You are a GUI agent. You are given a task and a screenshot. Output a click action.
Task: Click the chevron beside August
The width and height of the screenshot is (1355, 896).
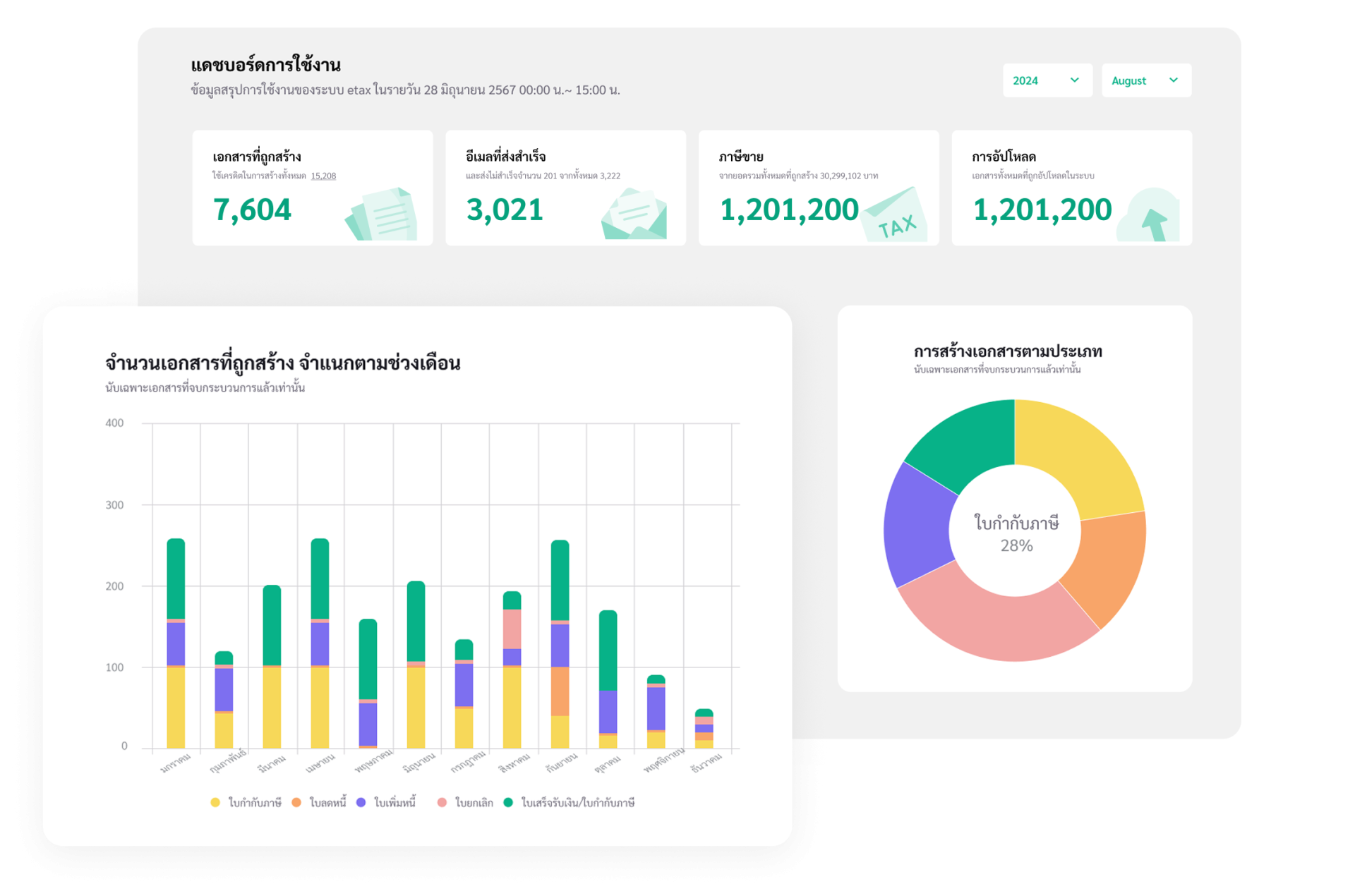pyautogui.click(x=1173, y=80)
